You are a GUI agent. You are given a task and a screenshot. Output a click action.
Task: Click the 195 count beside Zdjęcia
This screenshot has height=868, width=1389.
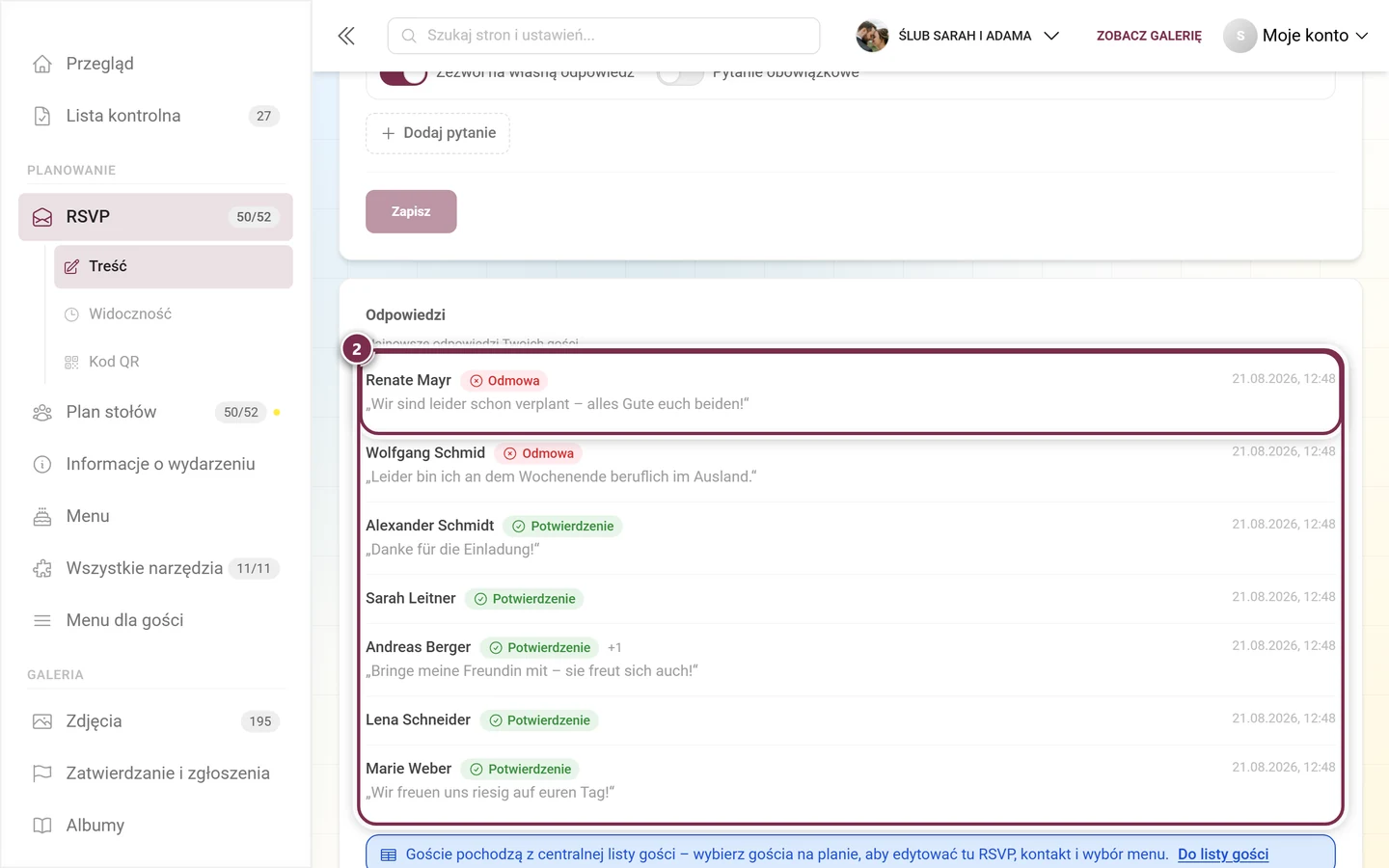pyautogui.click(x=260, y=721)
